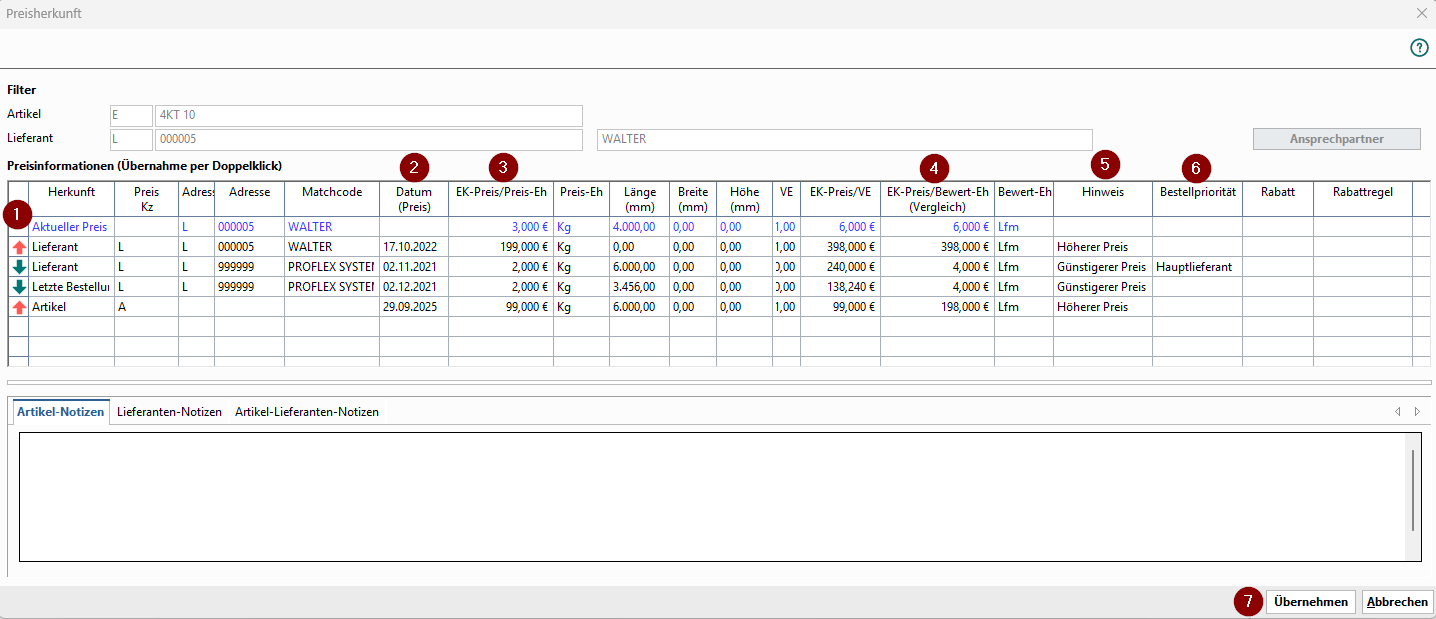Viewport: 1436px width, 619px height.
Task: Click the Abbrechen button
Action: (1397, 602)
